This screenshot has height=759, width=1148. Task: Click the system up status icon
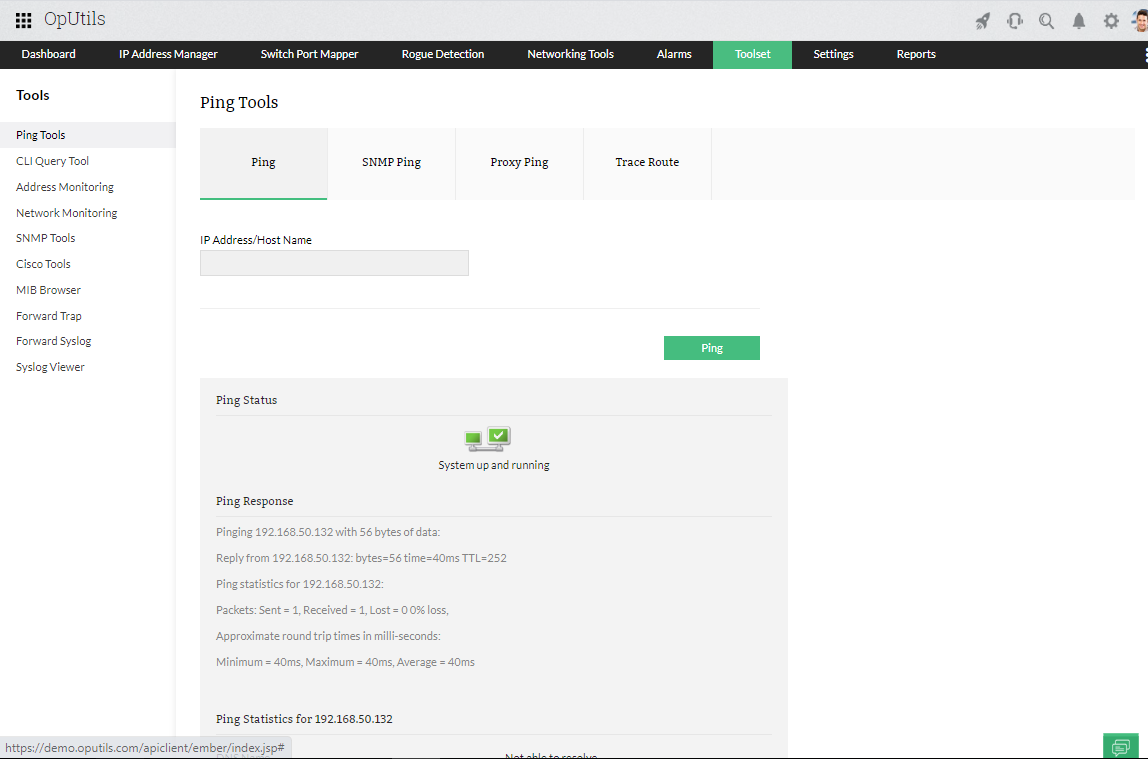pos(488,439)
